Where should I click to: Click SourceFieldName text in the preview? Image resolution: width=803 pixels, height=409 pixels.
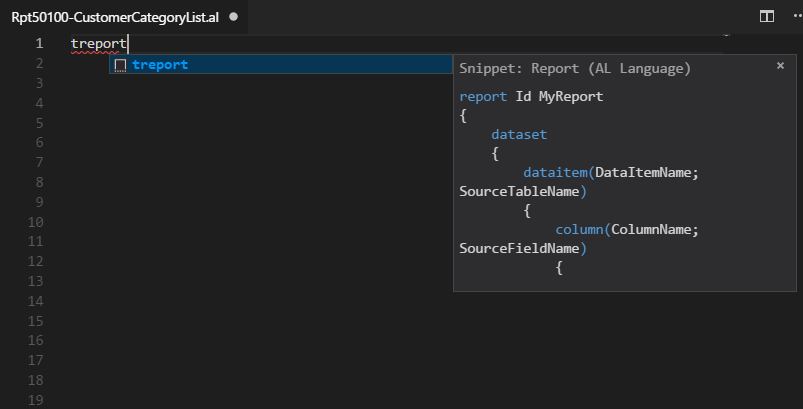(519, 249)
